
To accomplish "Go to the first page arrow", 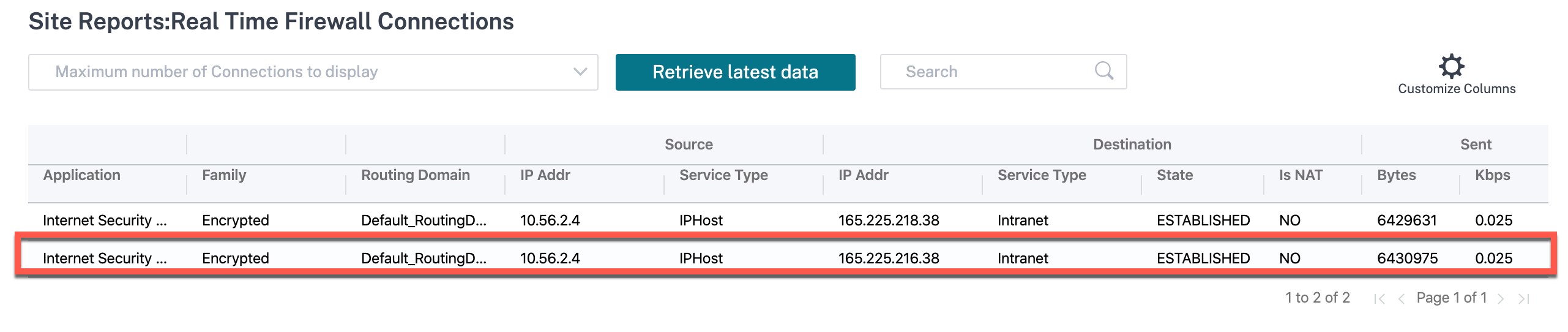I will tap(1379, 298).
